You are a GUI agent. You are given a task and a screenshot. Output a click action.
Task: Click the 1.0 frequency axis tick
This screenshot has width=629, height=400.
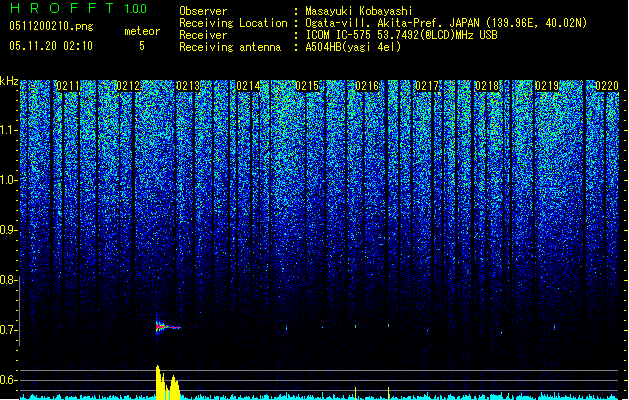tap(9, 180)
